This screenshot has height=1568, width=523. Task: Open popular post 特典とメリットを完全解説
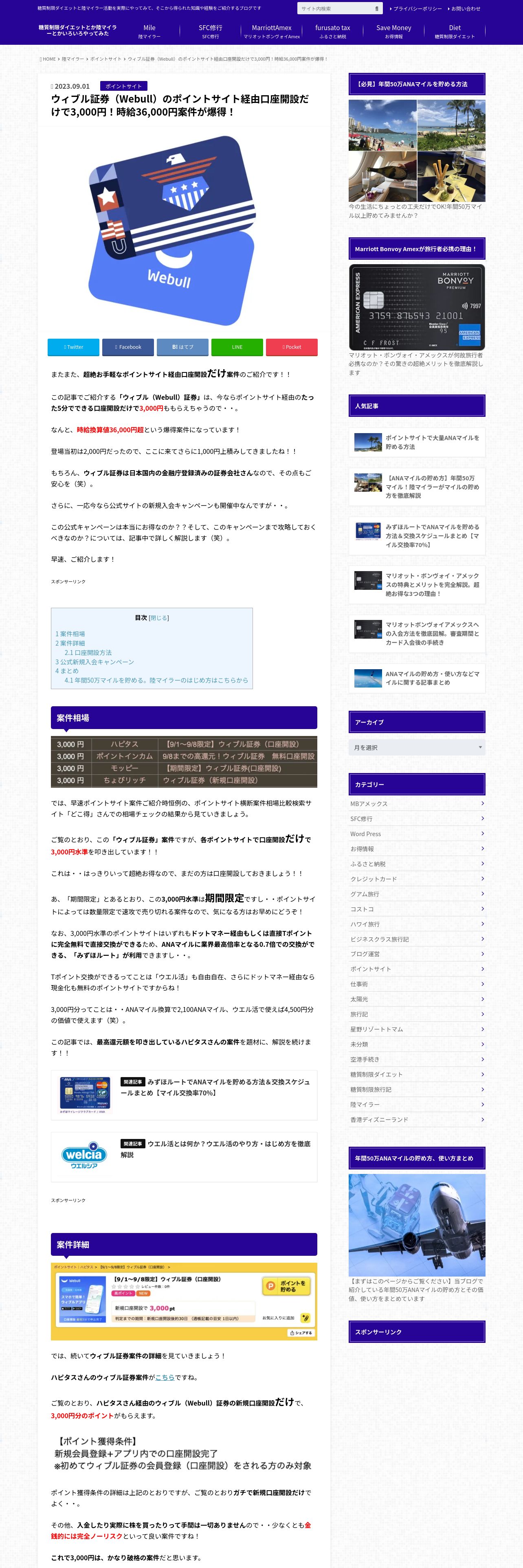point(417,585)
